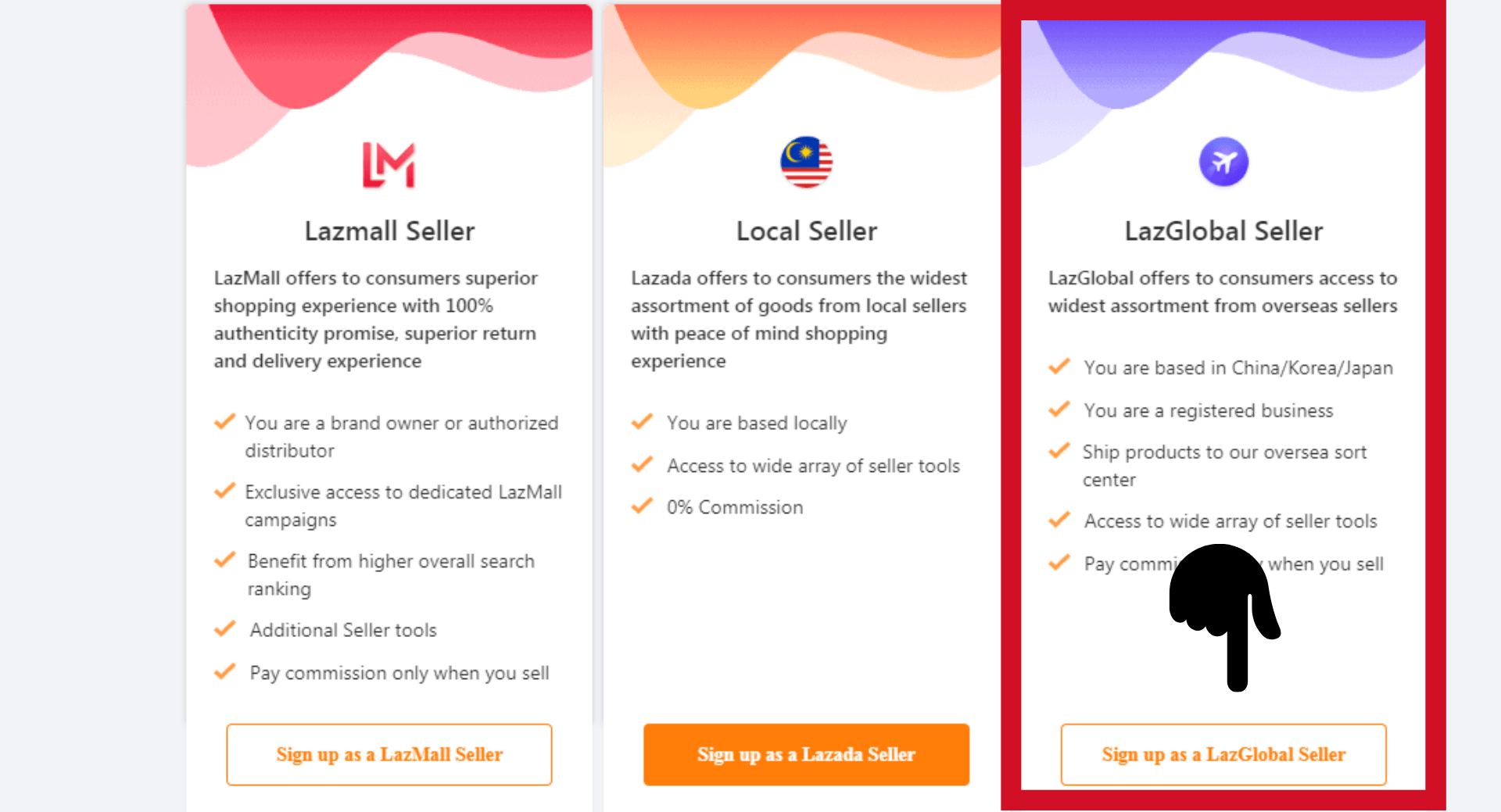Sign up as a LazMall Seller
Image resolution: width=1501 pixels, height=812 pixels.
389,754
